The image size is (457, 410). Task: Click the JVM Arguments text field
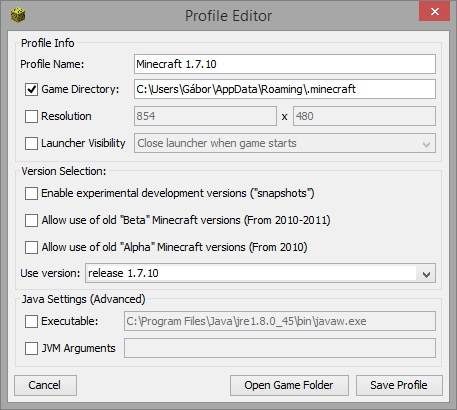[x=280, y=348]
